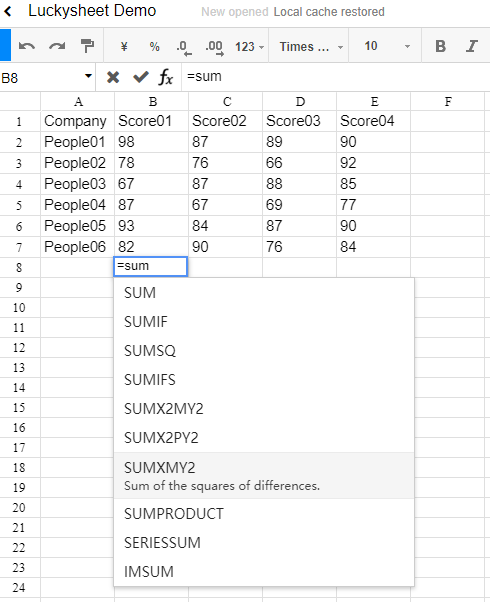Select row 1 header
The height and width of the screenshot is (602, 490).
(x=20, y=122)
